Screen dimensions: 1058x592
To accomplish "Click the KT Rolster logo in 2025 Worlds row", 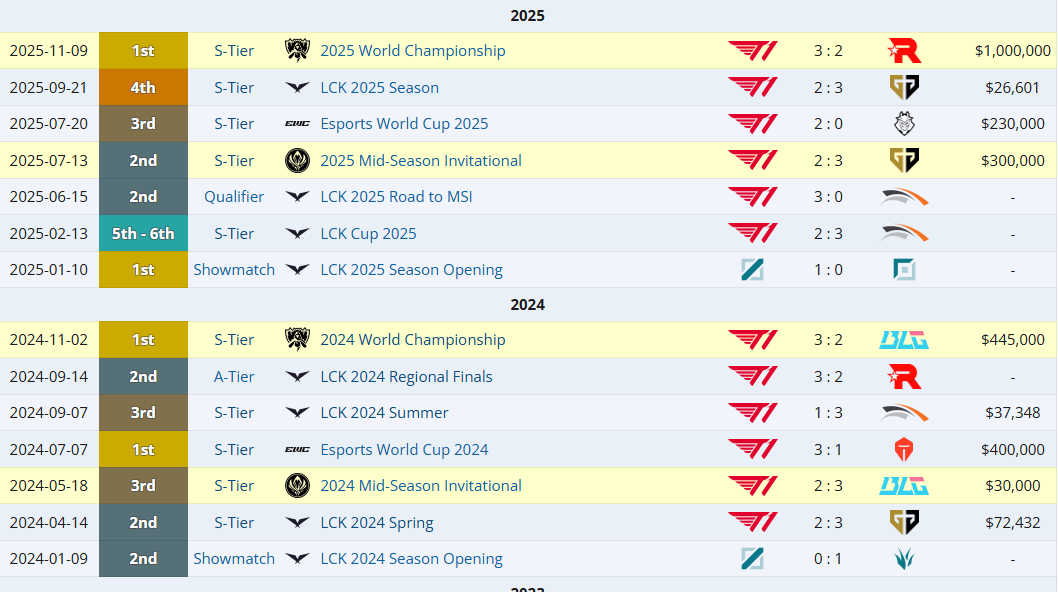I will pos(904,51).
